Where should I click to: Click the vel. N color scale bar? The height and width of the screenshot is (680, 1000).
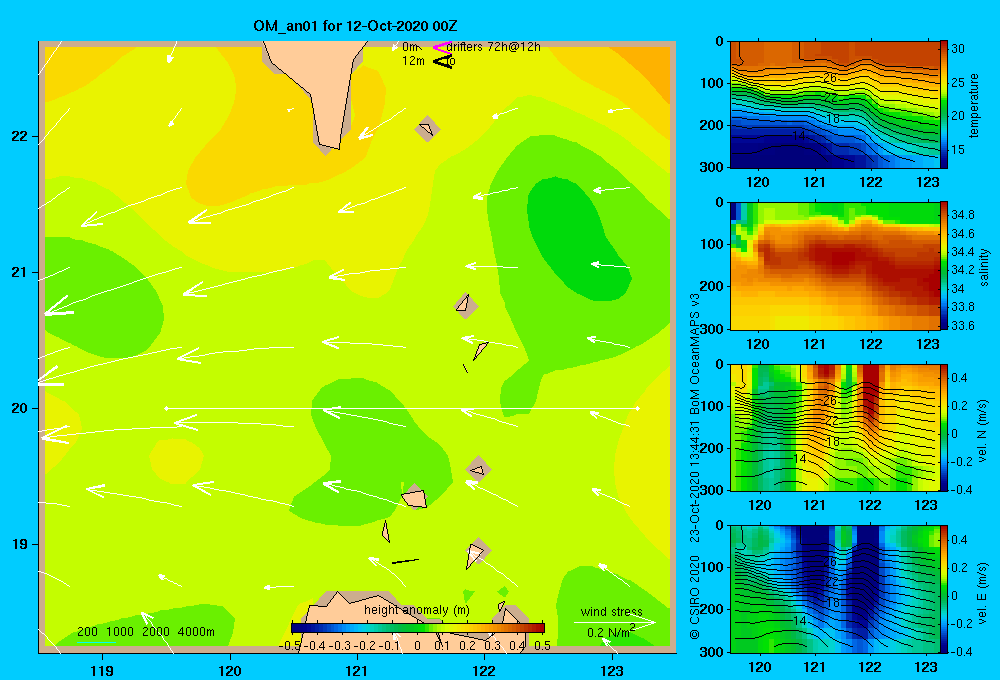tap(944, 427)
